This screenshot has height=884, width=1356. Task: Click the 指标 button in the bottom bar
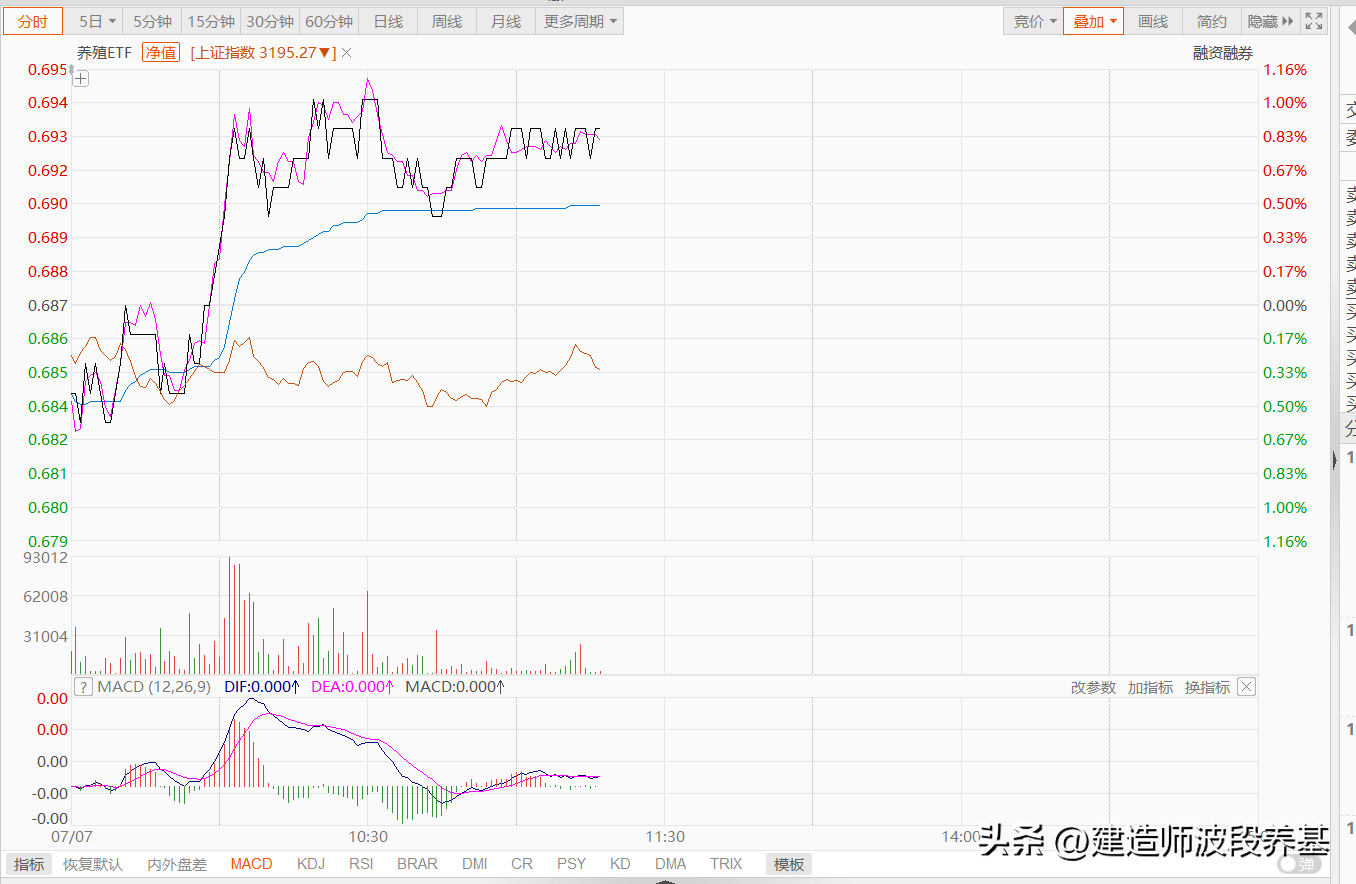pos(29,864)
